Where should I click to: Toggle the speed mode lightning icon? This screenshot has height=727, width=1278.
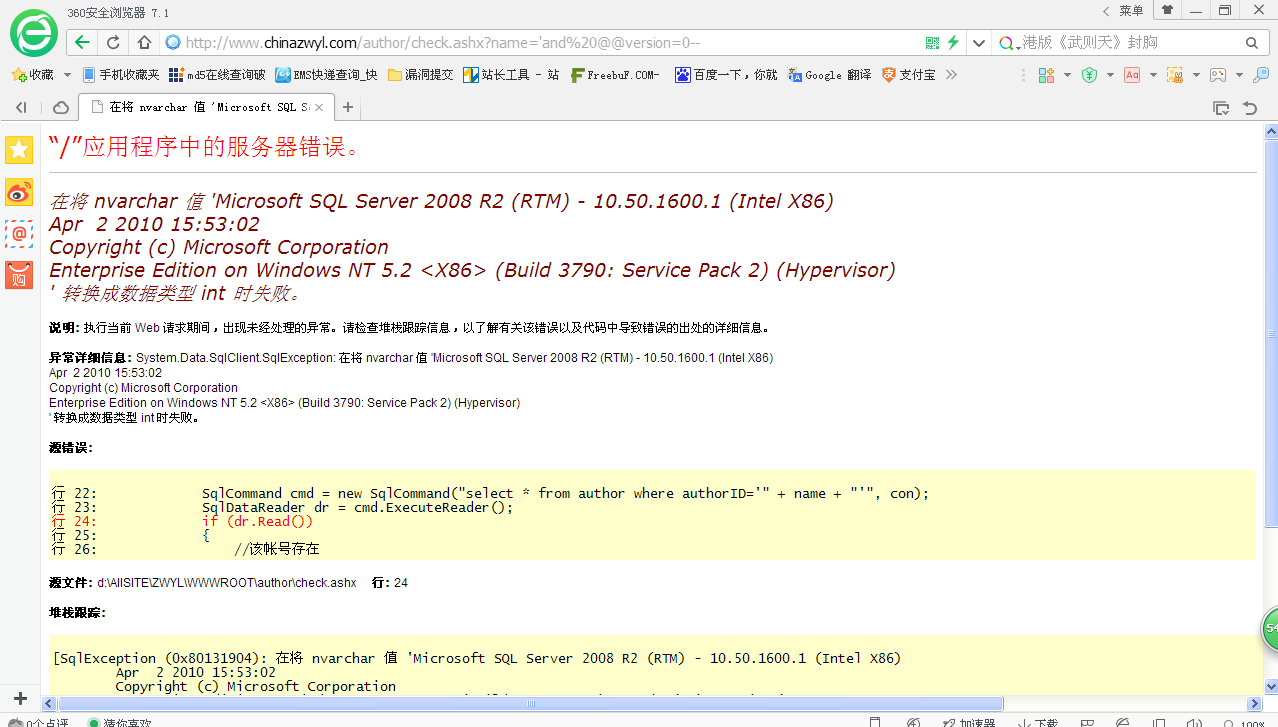(x=953, y=43)
